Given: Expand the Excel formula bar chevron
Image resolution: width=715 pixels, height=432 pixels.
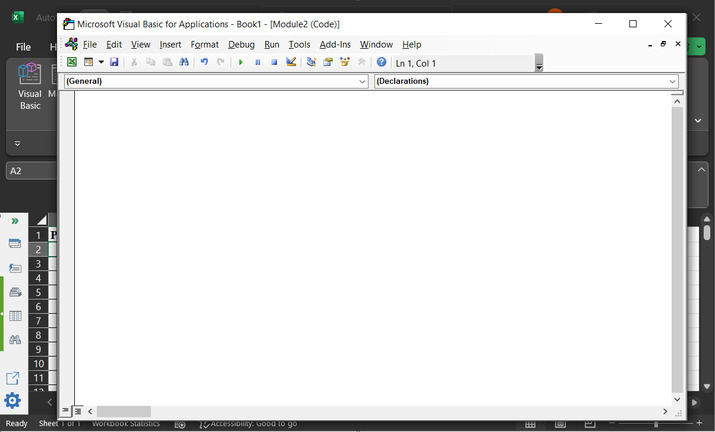Looking at the screenshot, I should tap(701, 170).
